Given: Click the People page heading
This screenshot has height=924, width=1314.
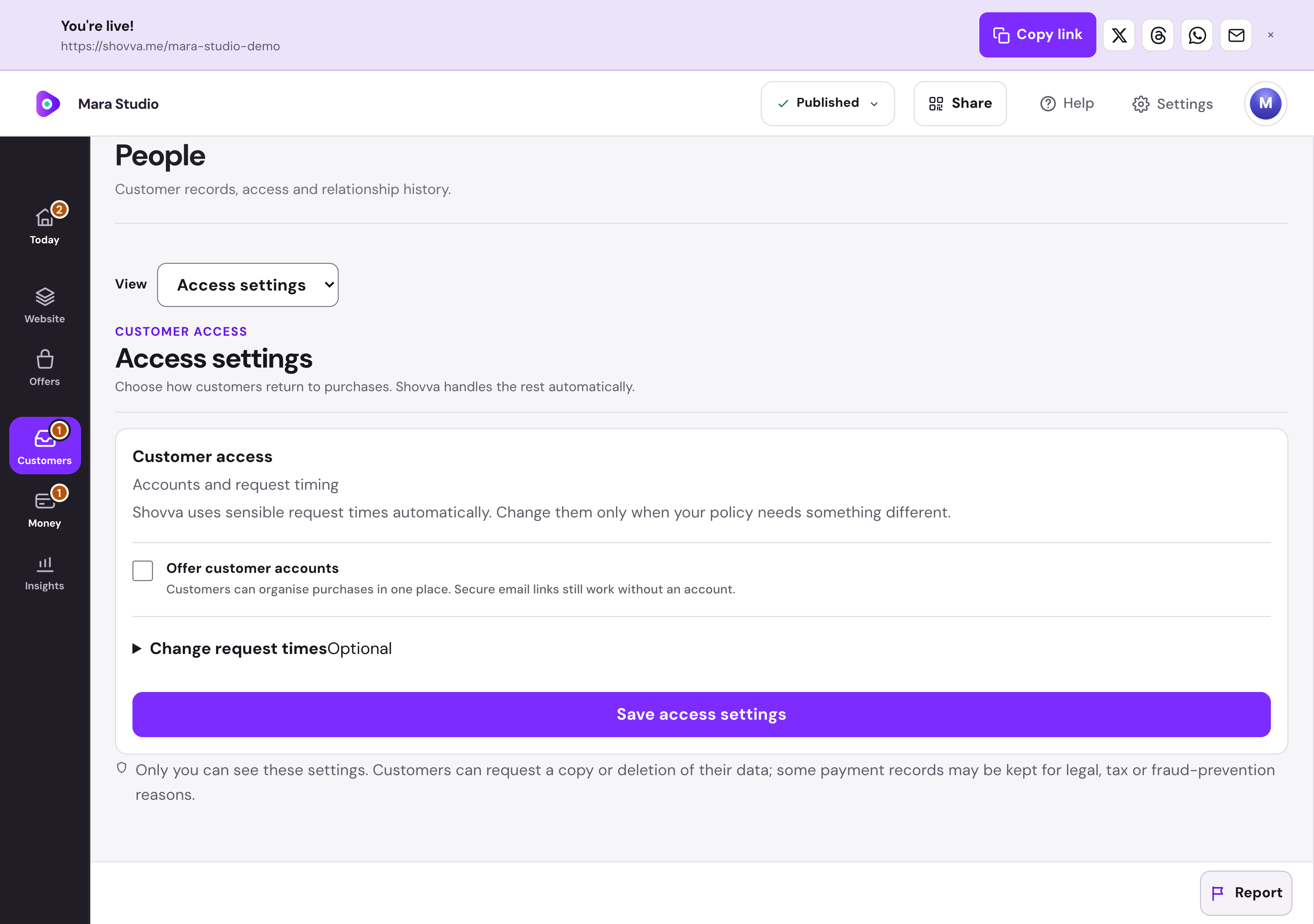Looking at the screenshot, I should click(x=160, y=156).
